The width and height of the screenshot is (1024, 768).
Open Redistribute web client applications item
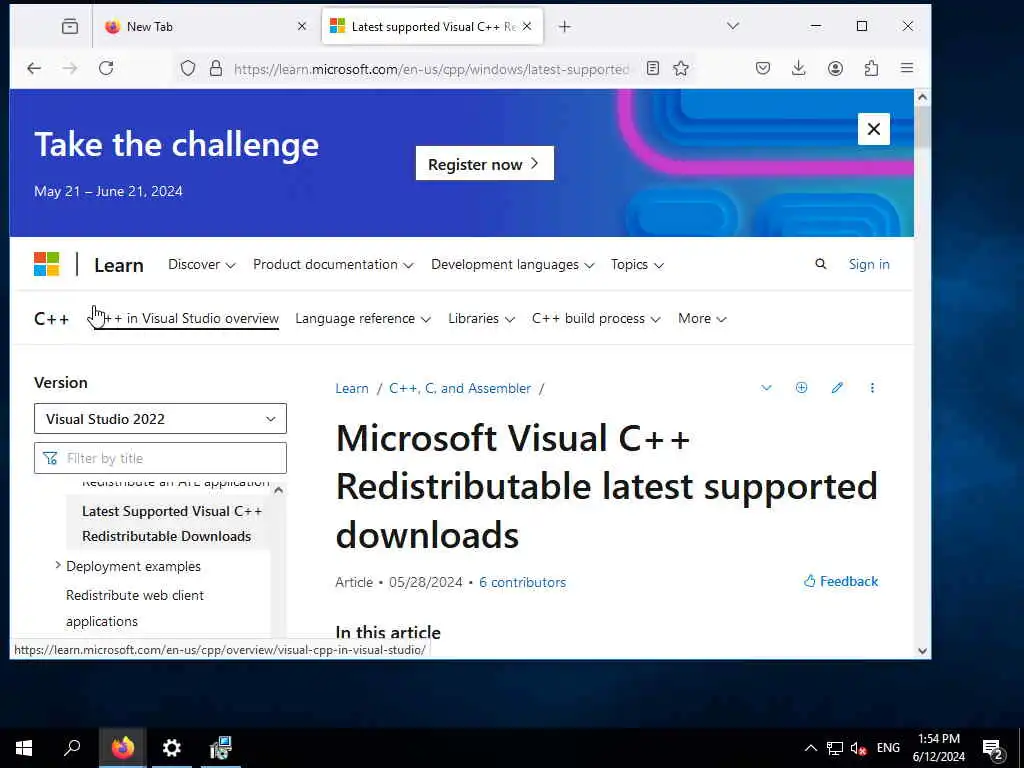tap(135, 608)
